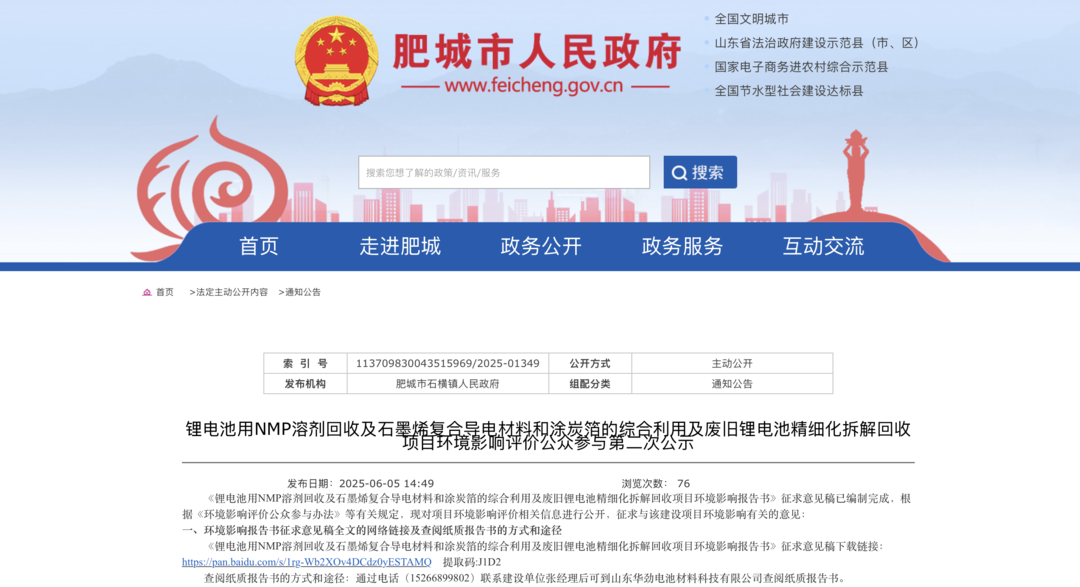Click the 肥城市人民政府 site title
Image resolution: width=1080 pixels, height=587 pixels.
click(537, 52)
